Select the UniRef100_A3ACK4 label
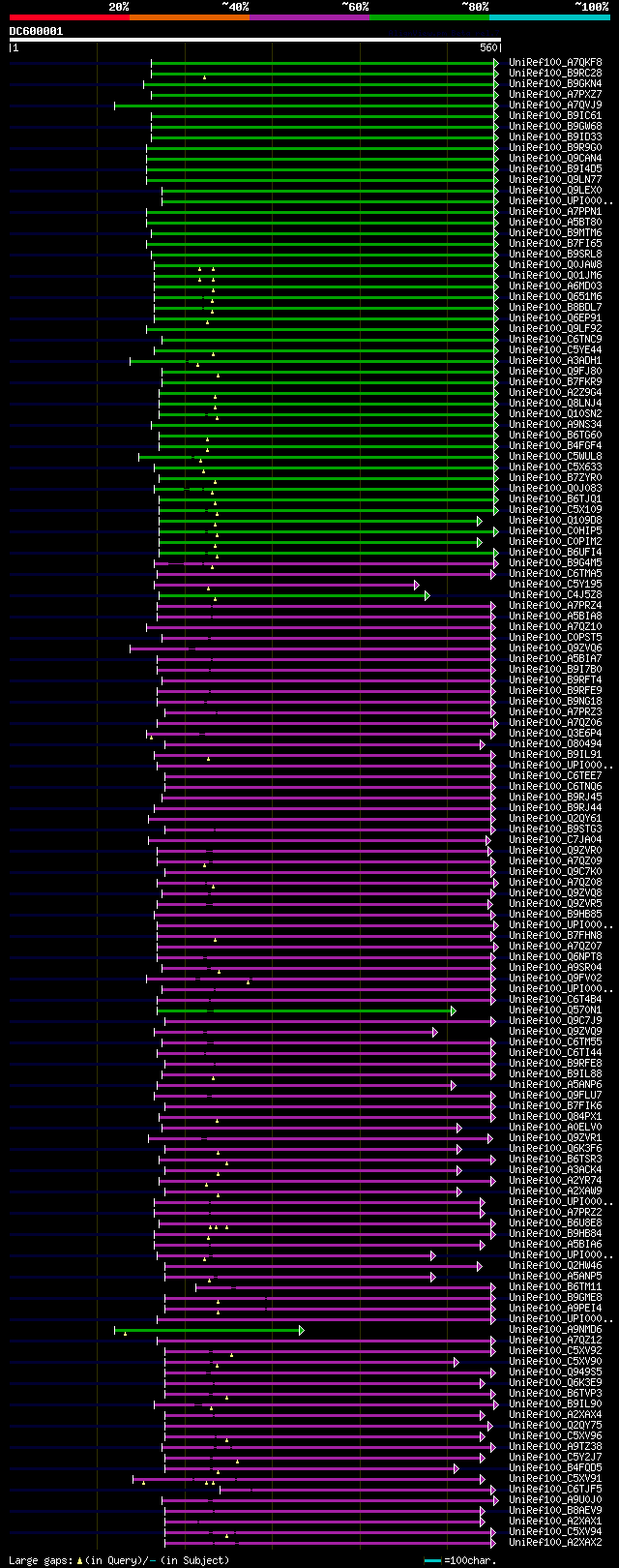Screen dimensions: 619x1568 [555, 1169]
